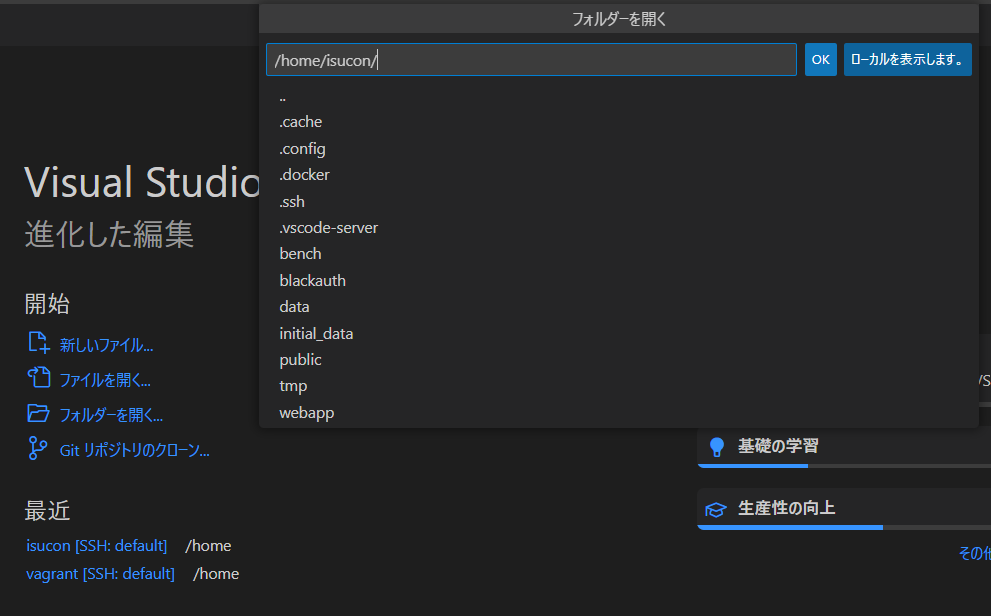Open recent isucon [SSH: default] workspace

pos(97,546)
